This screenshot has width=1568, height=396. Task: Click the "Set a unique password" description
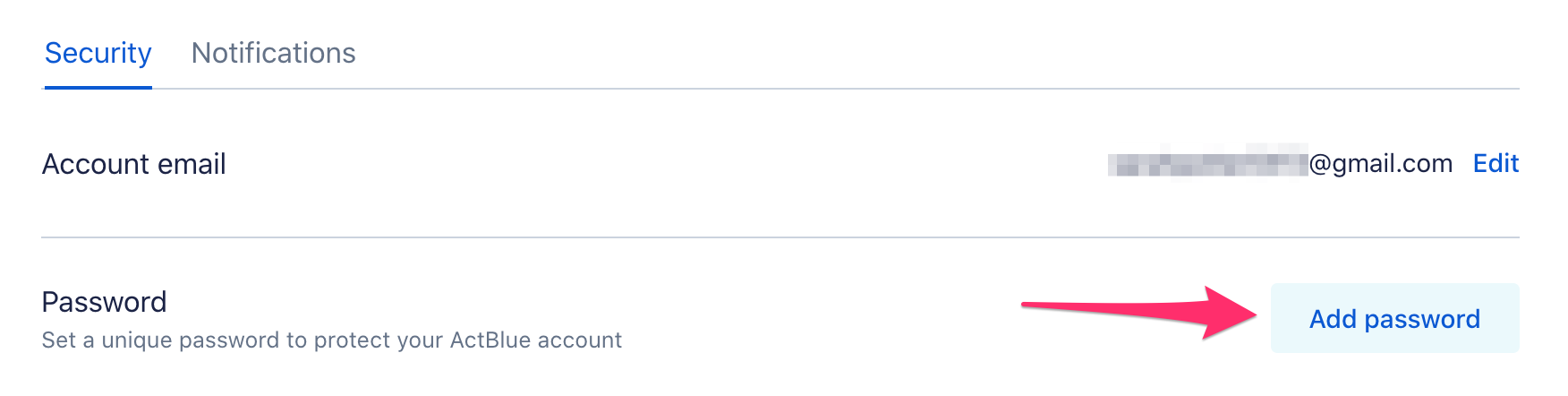(331, 340)
